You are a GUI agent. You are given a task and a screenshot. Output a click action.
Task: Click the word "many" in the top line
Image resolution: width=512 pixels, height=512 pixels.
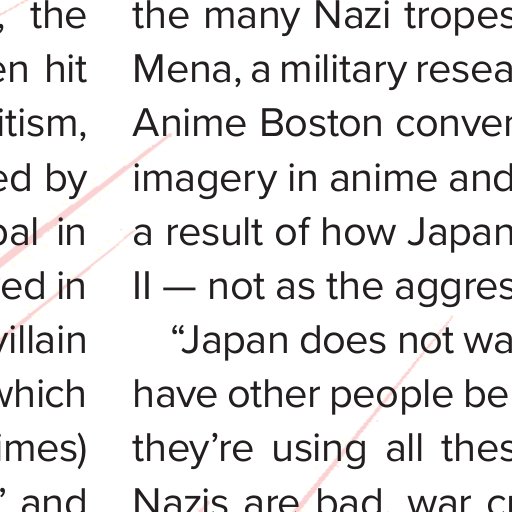pos(252,19)
